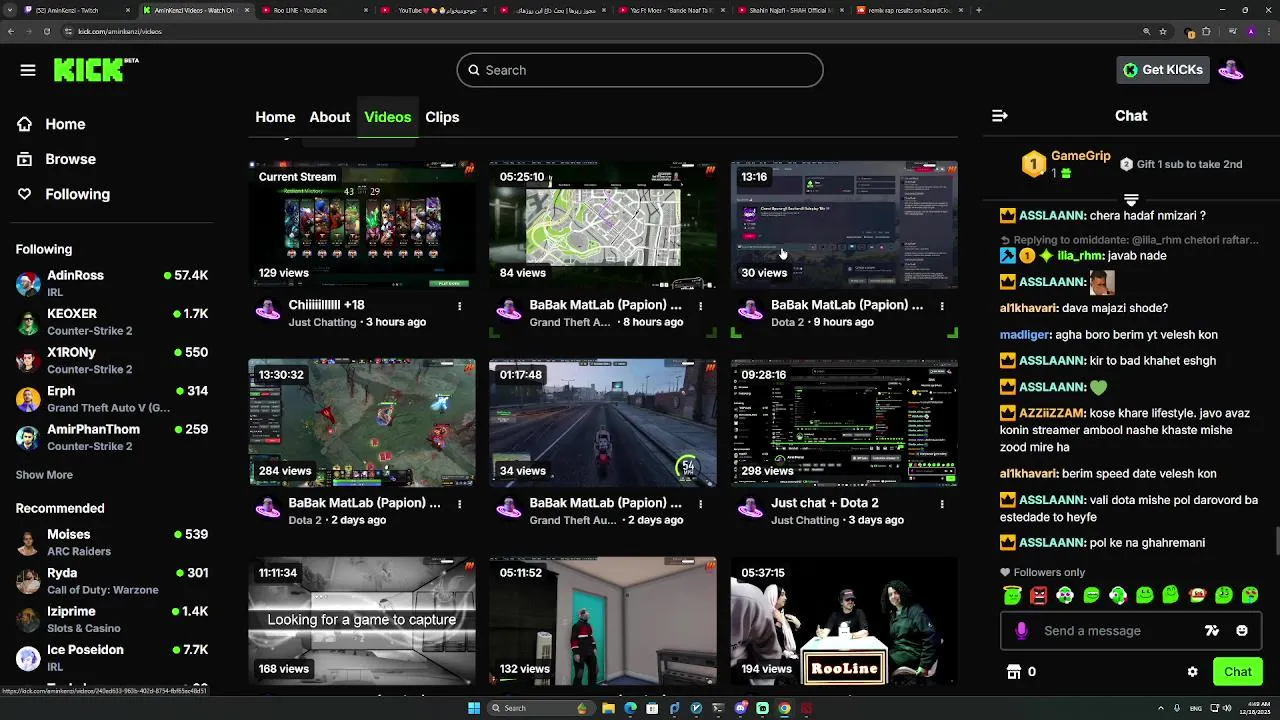Open the 09:28:16 video thumbnail

(x=844, y=422)
